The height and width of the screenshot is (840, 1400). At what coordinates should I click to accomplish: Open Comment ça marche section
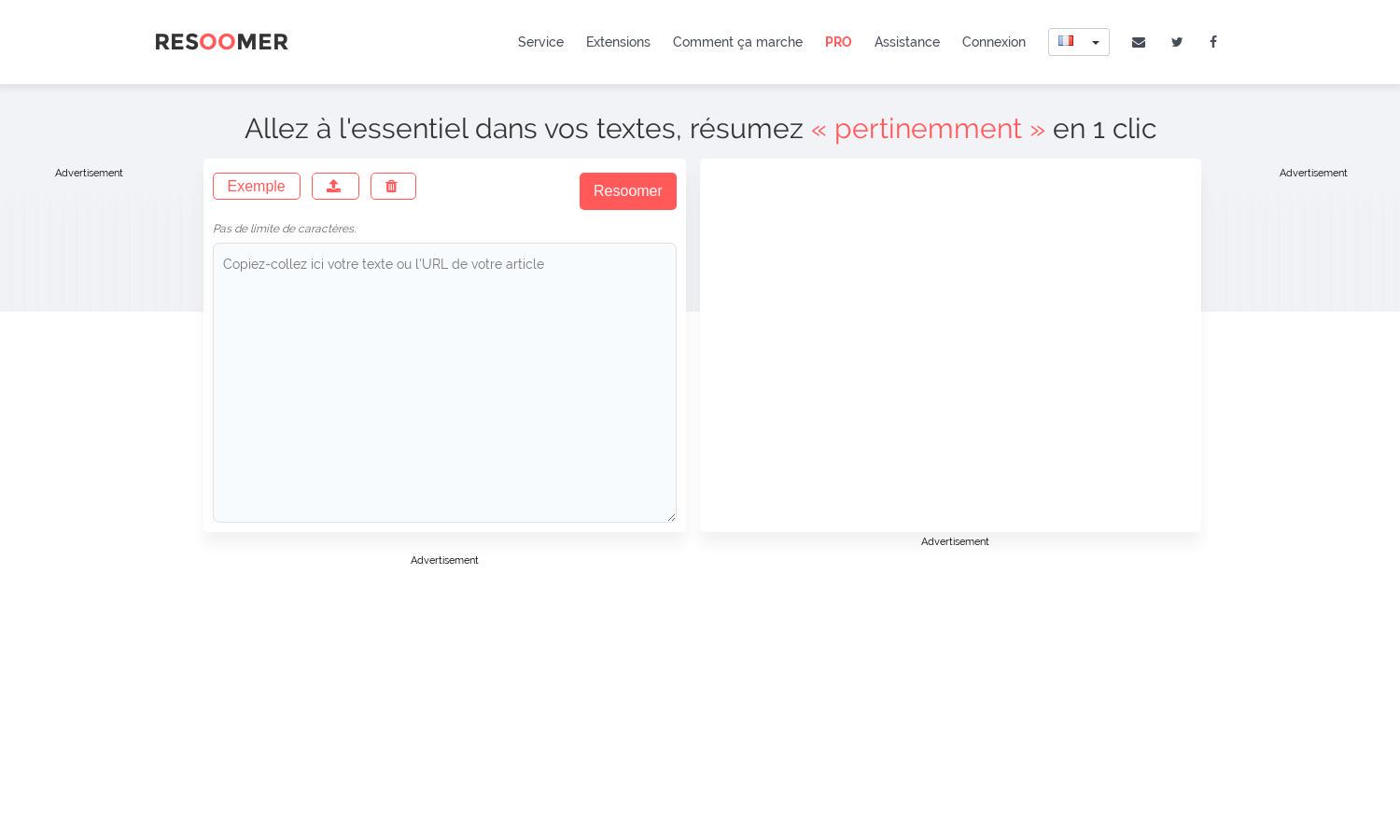pyautogui.click(x=737, y=42)
